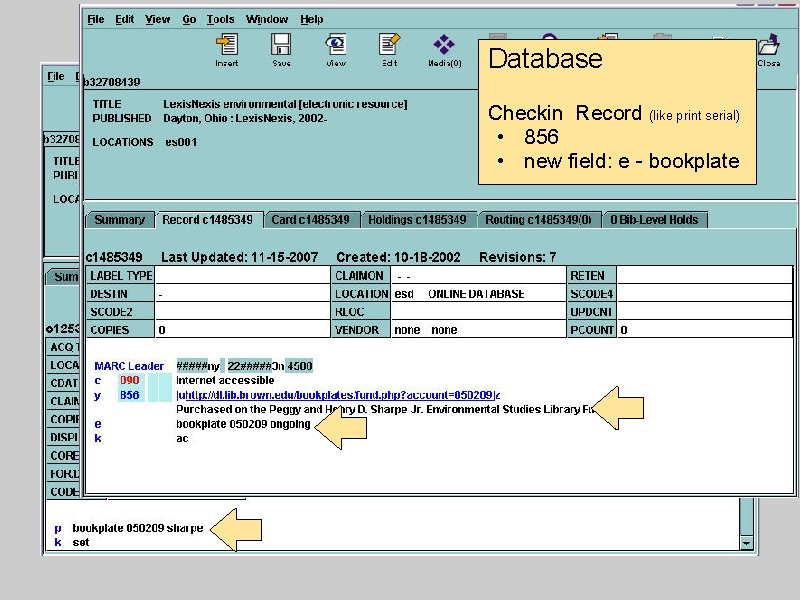Click 'bookplate 050209 sharpe' in back window

(x=138, y=528)
